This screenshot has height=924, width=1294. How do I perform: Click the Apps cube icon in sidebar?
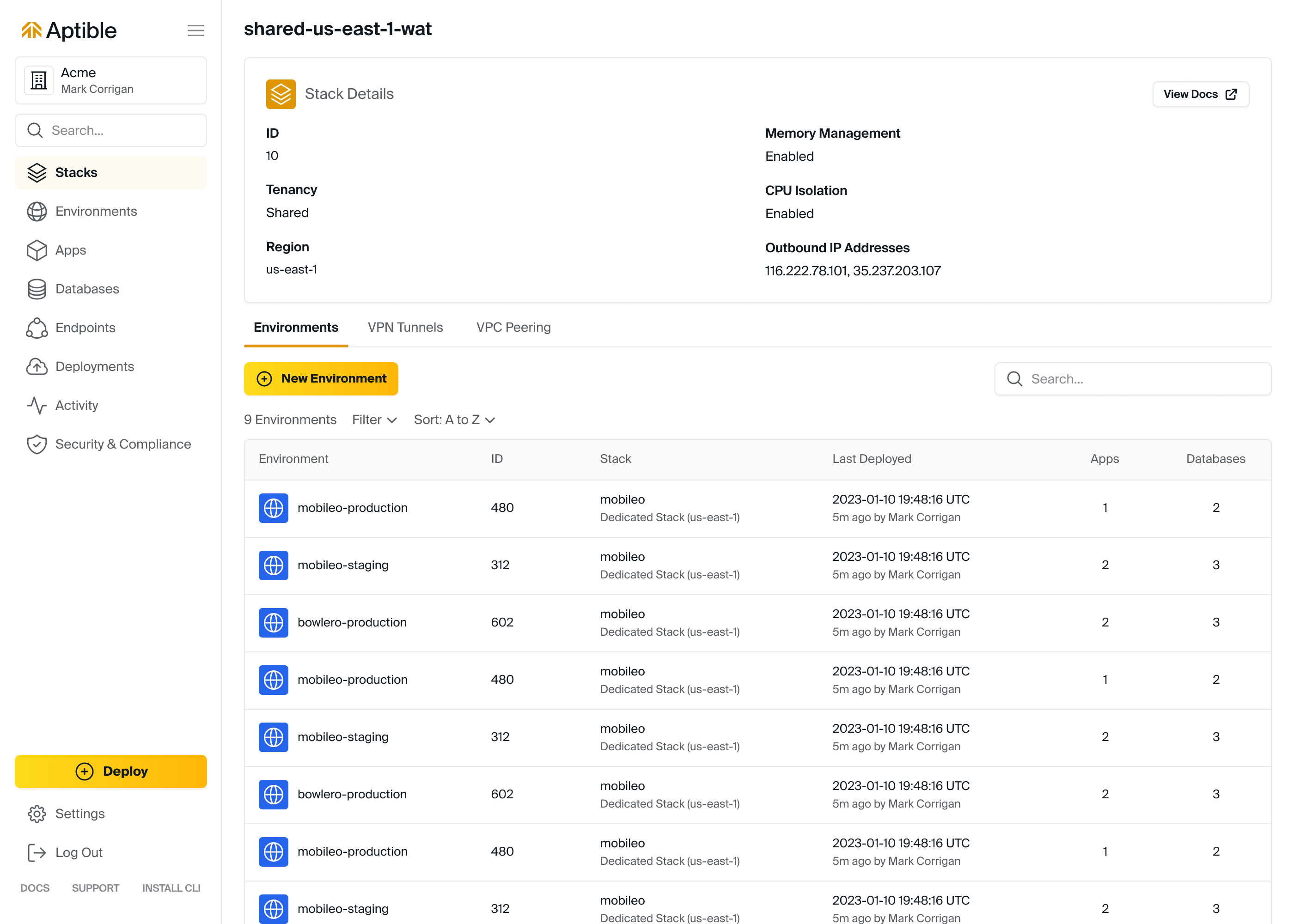tap(37, 250)
